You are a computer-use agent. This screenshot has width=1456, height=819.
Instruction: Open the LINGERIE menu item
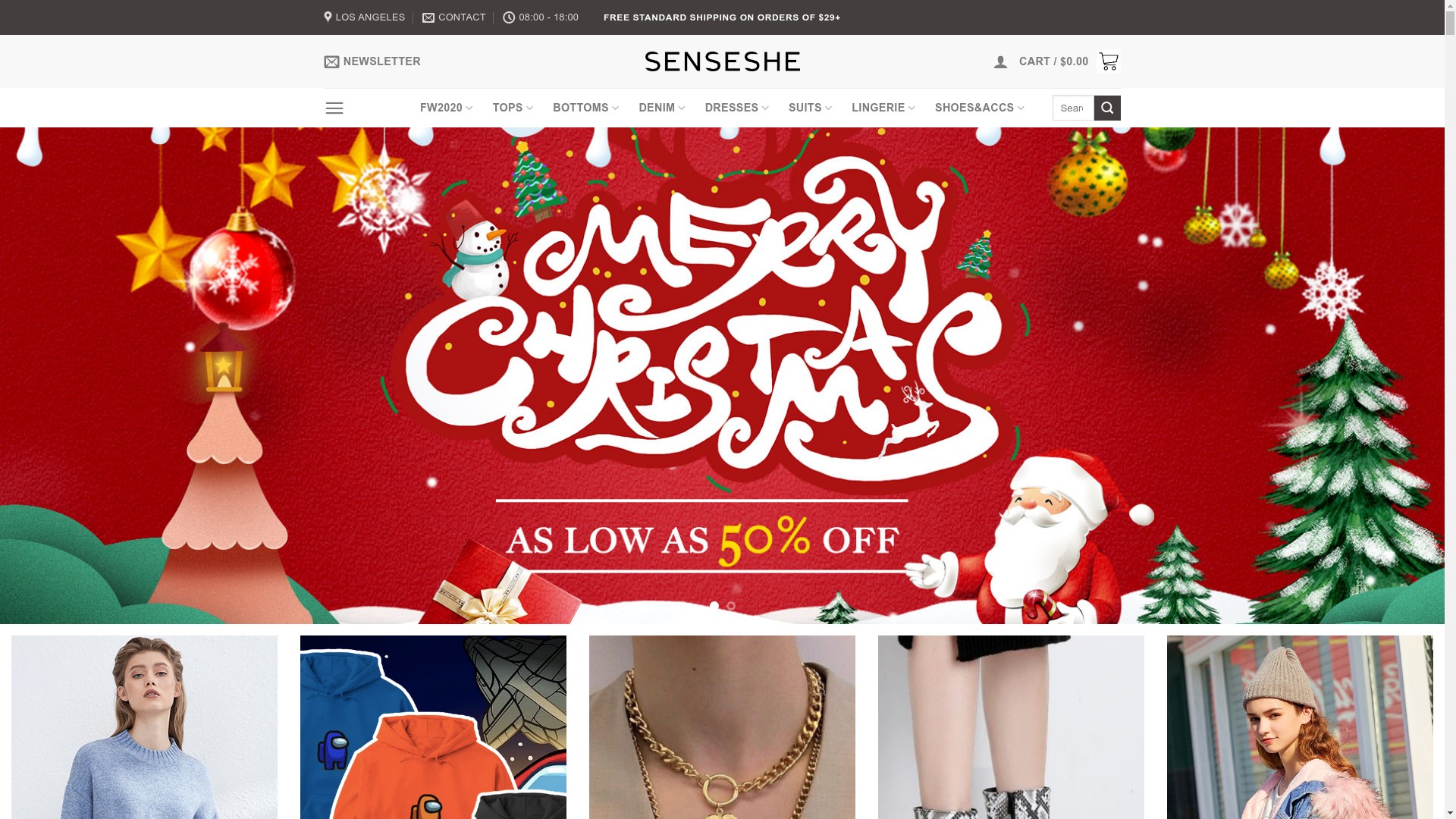tap(883, 108)
